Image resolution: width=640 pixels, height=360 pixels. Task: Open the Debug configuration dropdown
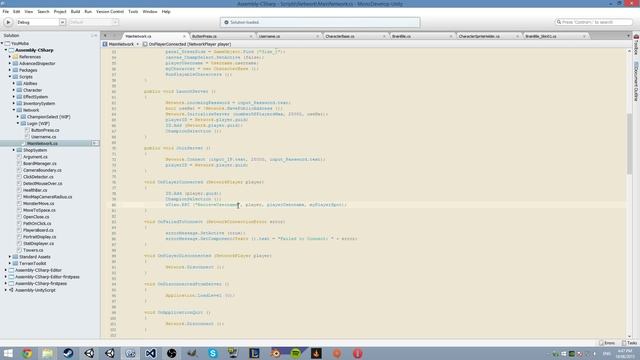(x=40, y=22)
